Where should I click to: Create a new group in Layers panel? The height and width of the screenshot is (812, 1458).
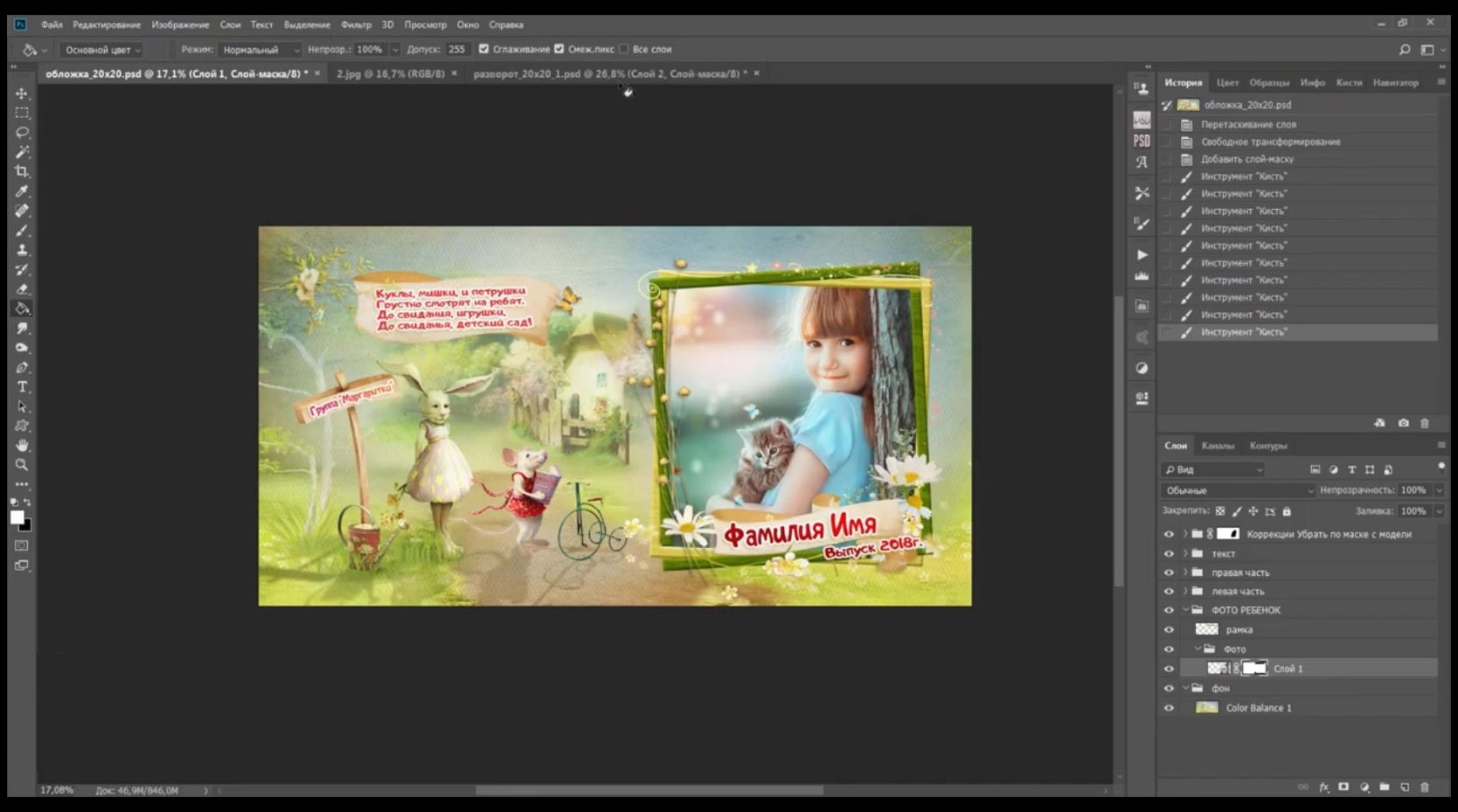pyautogui.click(x=1385, y=788)
